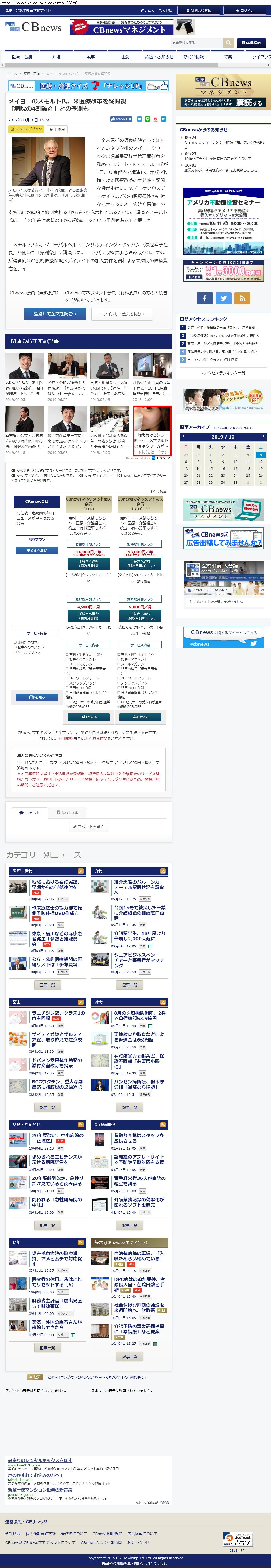Viewport: 271px width, 1568px height.
Task: Open アクセスランキング一覧 link with chevron
Action: coord(224,373)
